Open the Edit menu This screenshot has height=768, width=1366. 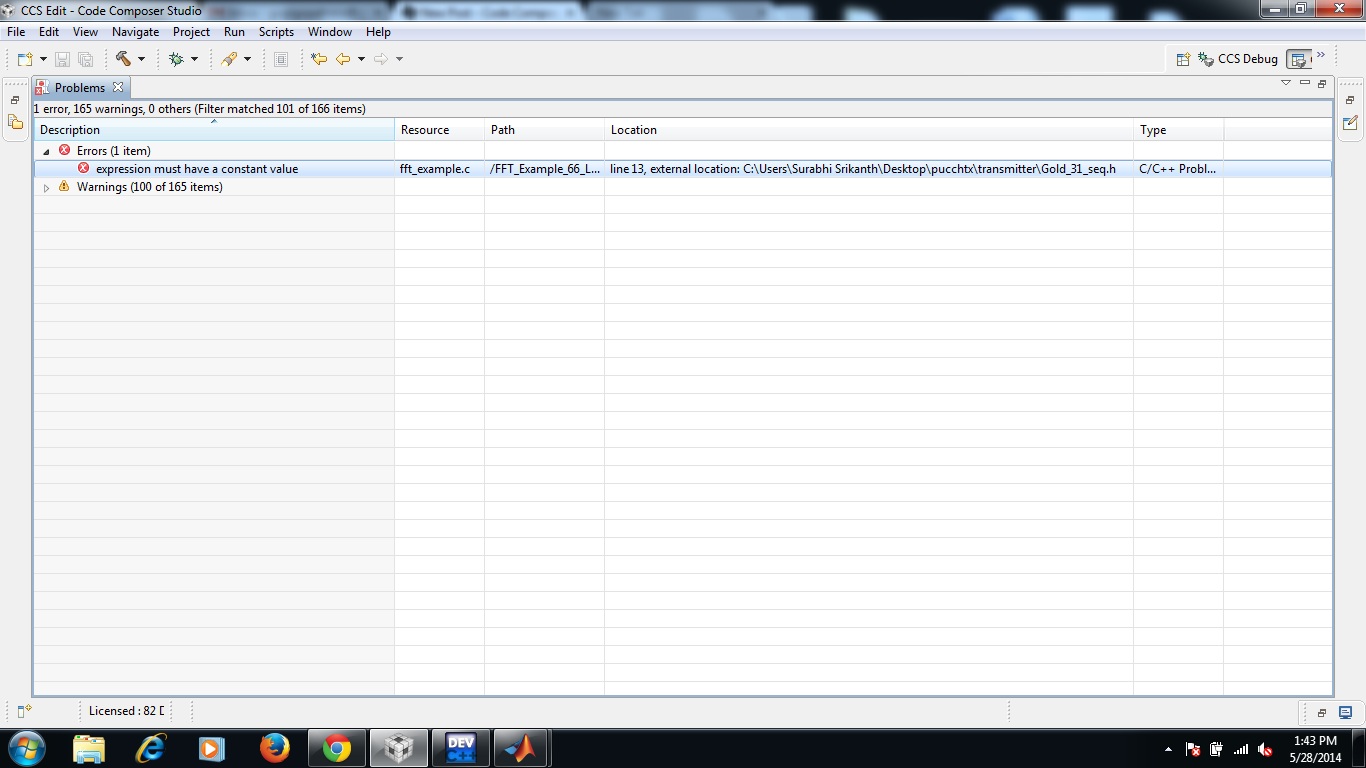[x=49, y=32]
